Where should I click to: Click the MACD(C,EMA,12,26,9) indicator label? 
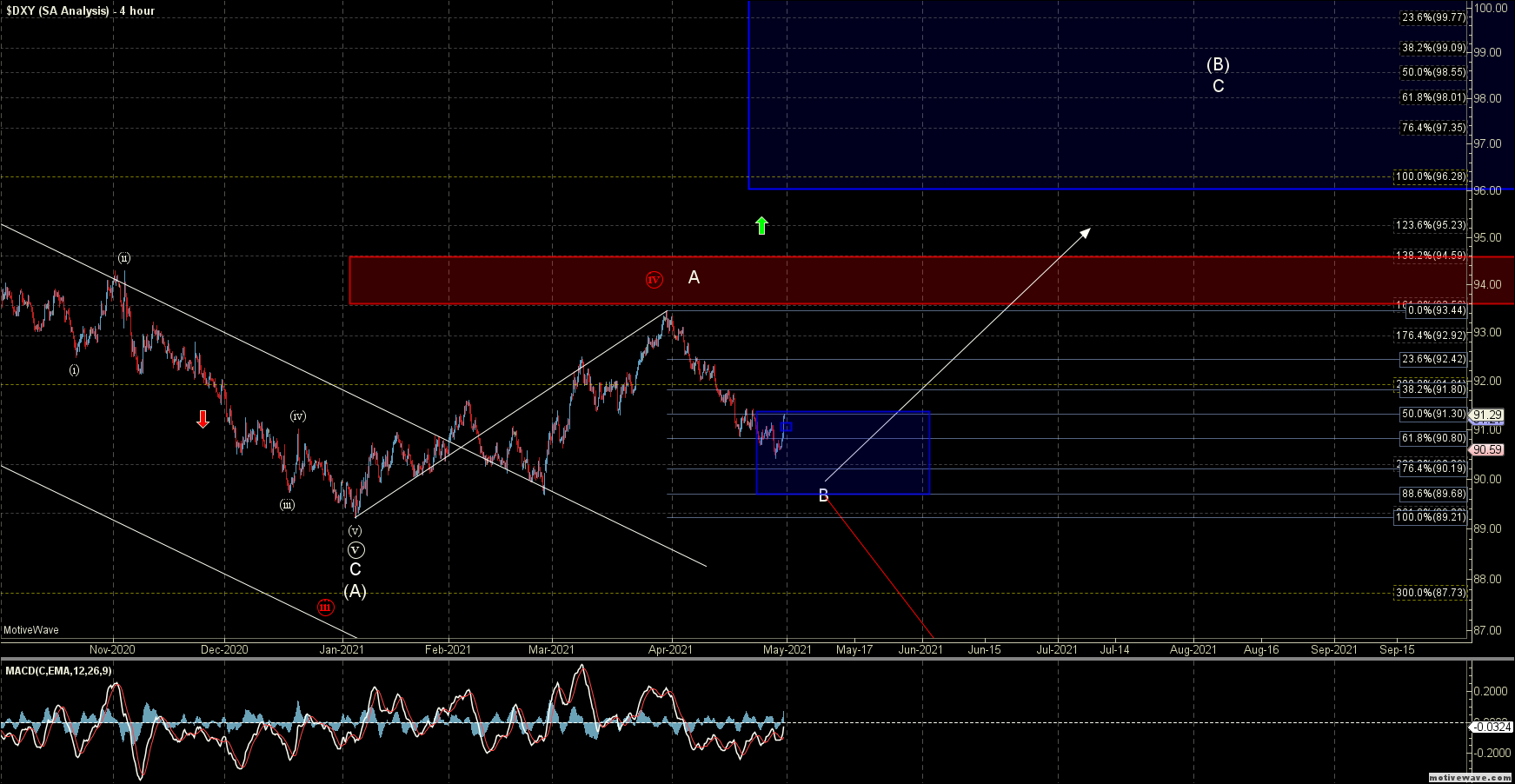[58, 670]
